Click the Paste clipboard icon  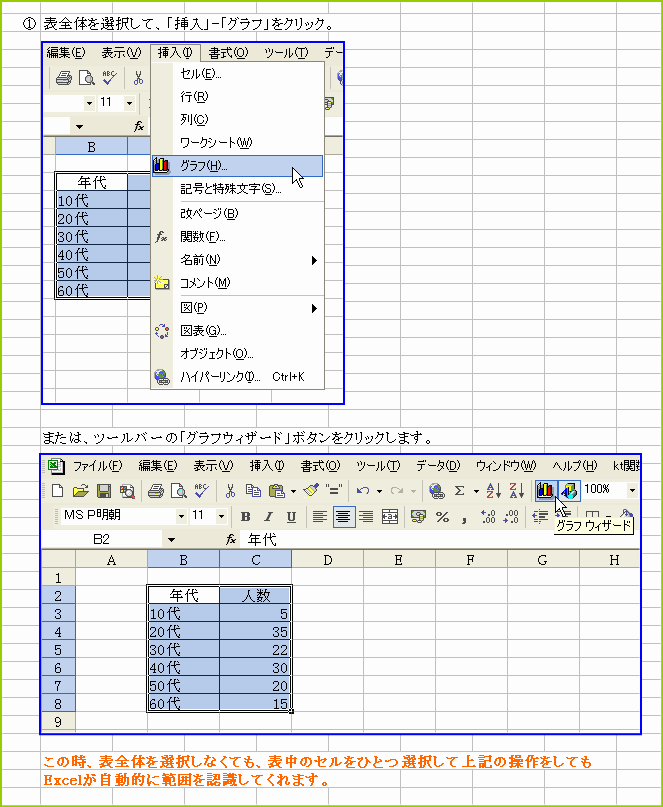pyautogui.click(x=277, y=490)
